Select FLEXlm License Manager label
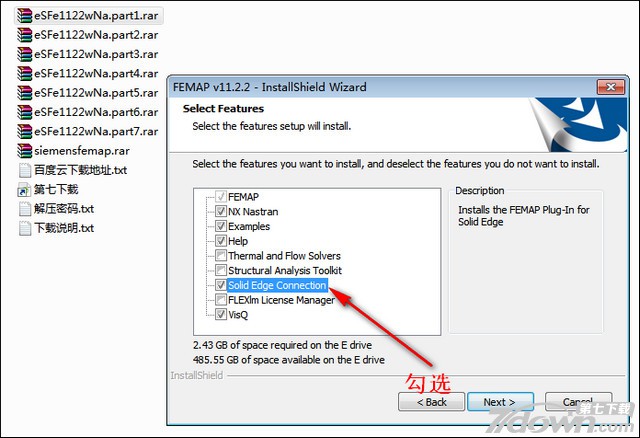Image resolution: width=640 pixels, height=438 pixels. tap(281, 300)
